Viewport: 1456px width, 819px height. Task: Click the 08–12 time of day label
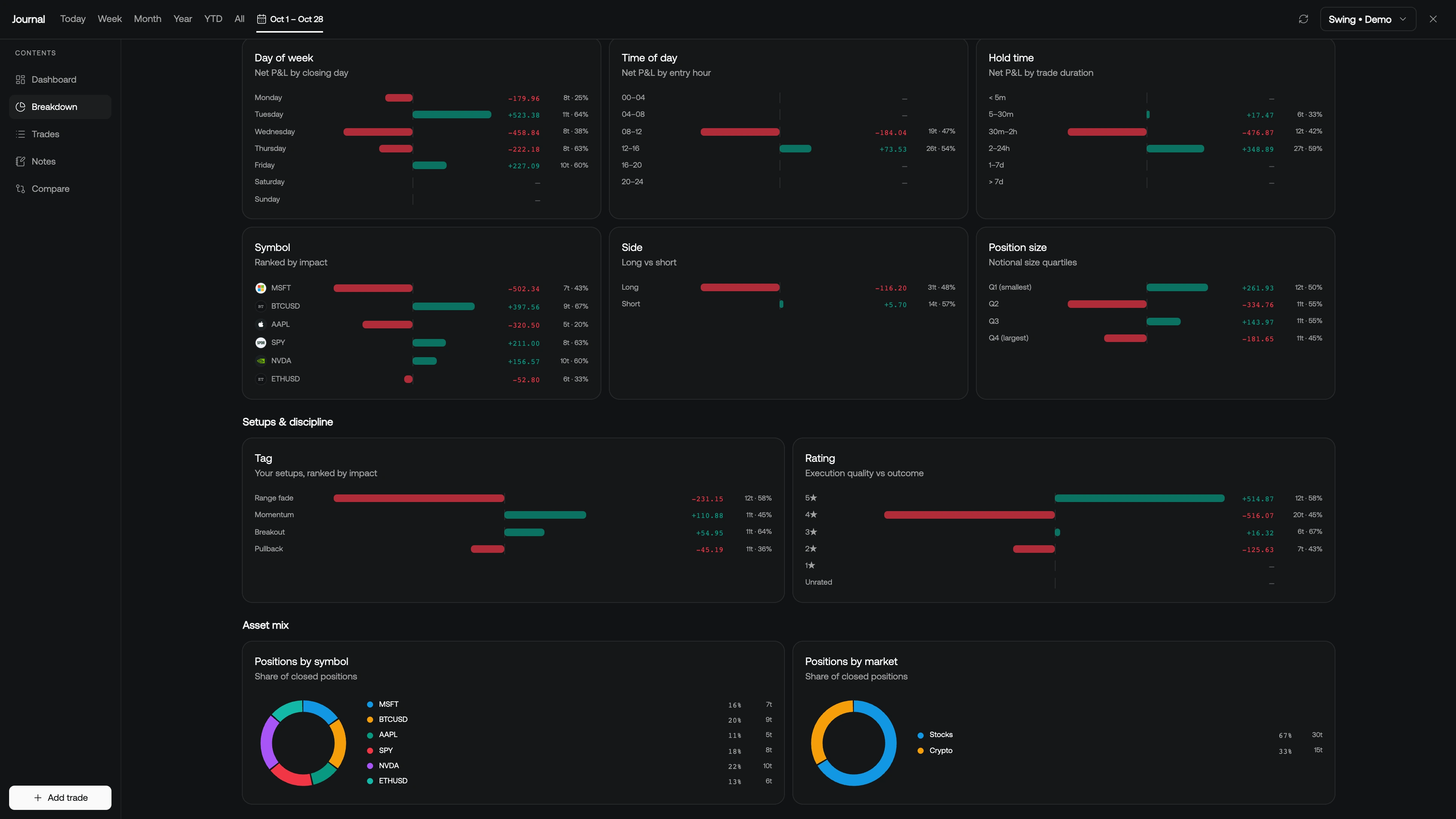coord(631,132)
